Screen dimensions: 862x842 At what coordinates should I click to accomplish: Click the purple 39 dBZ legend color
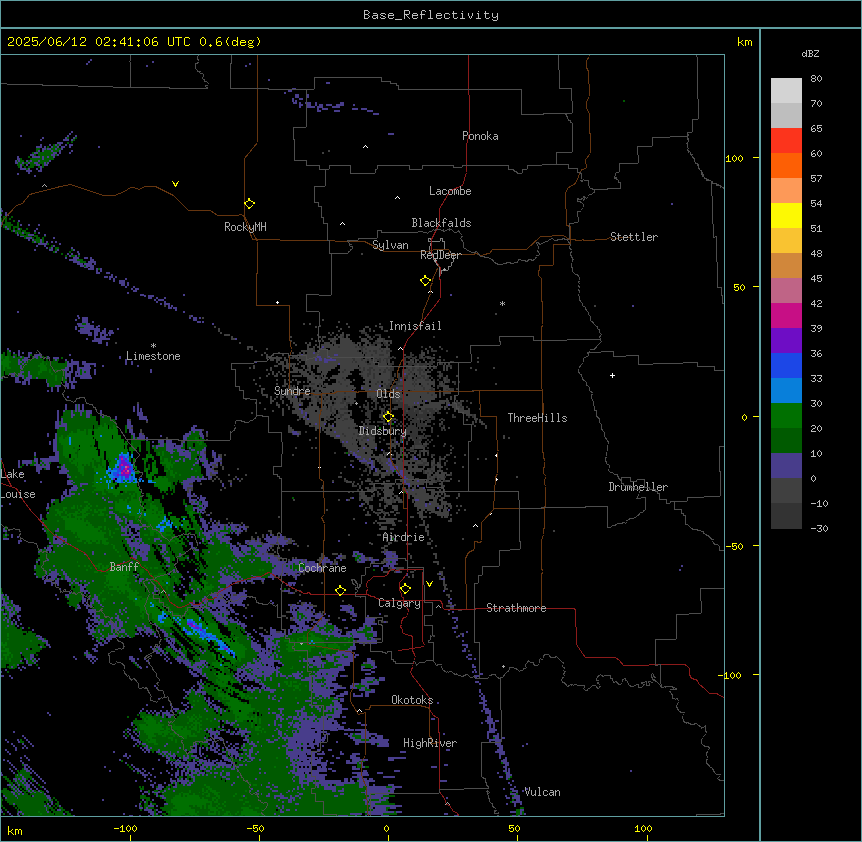(786, 340)
